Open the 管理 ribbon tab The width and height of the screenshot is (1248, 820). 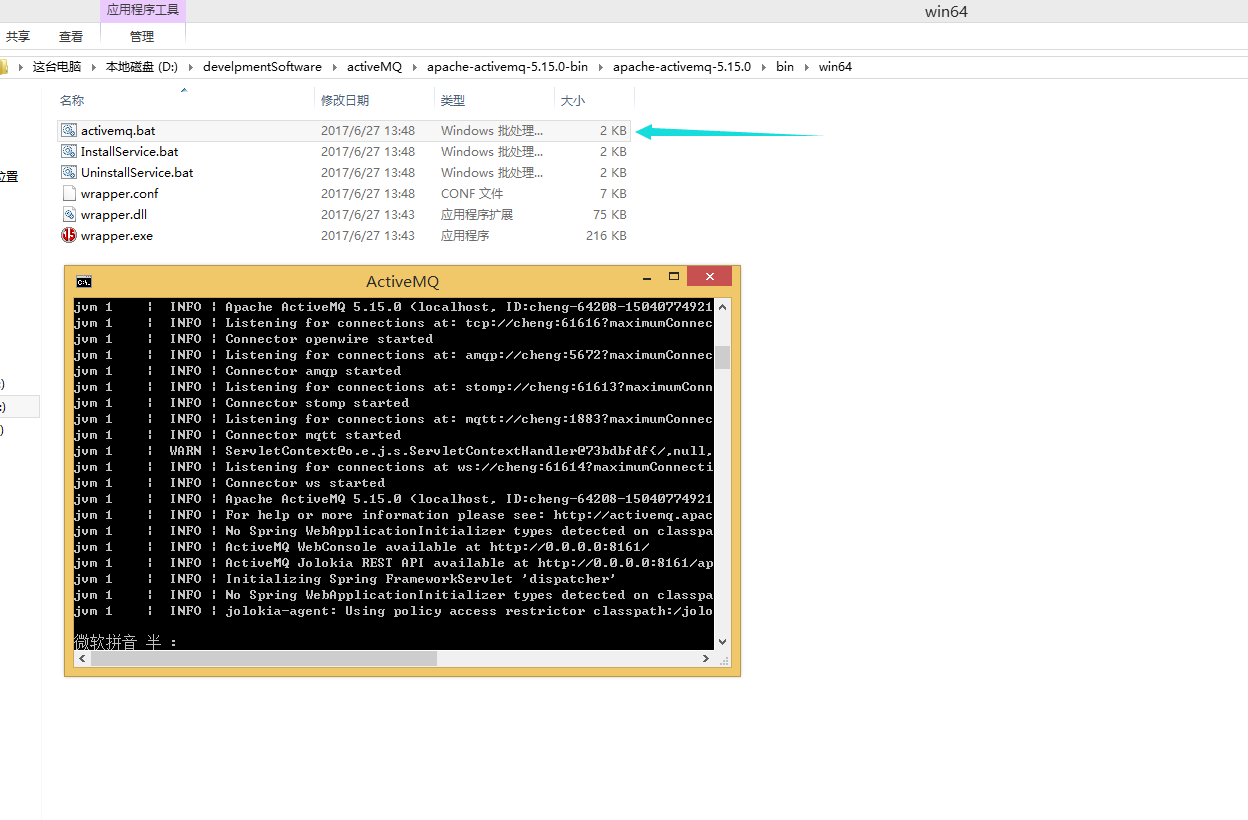[x=142, y=36]
